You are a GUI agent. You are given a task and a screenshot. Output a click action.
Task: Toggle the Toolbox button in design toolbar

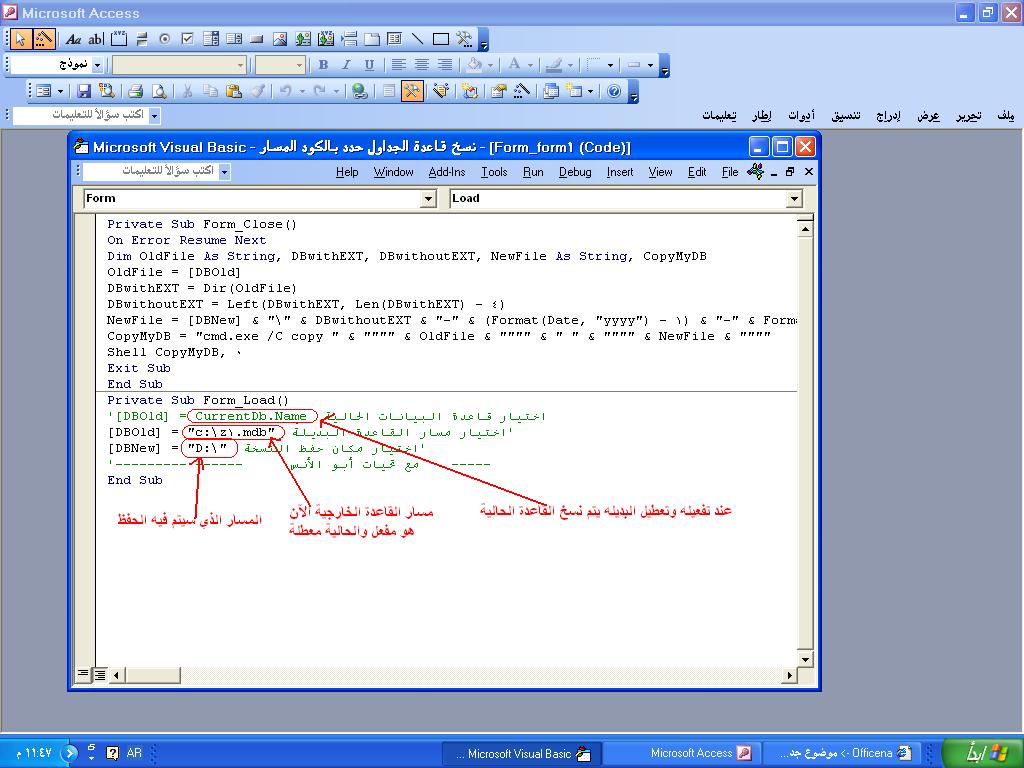click(x=412, y=91)
